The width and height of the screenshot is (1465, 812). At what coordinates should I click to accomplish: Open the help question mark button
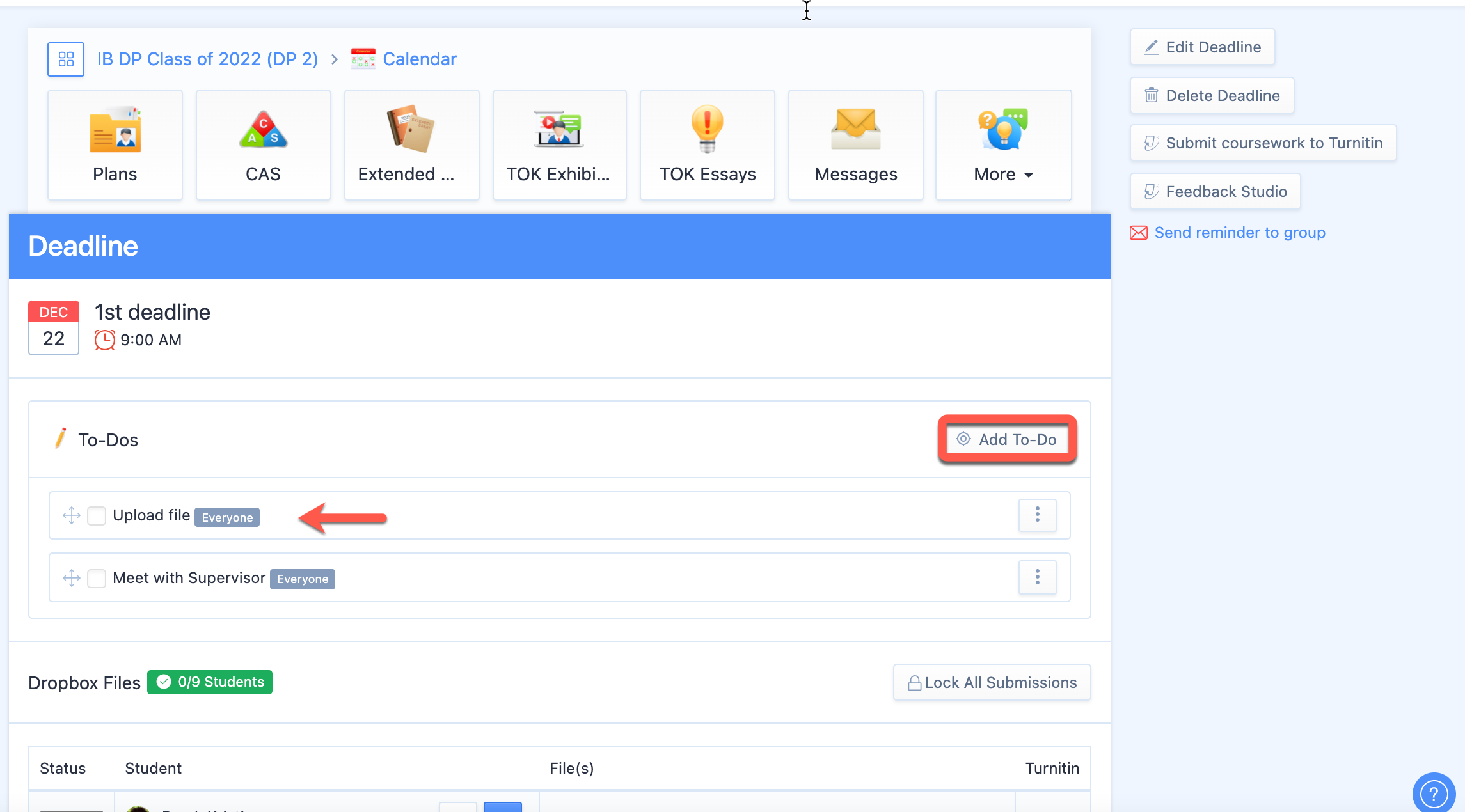click(1434, 793)
